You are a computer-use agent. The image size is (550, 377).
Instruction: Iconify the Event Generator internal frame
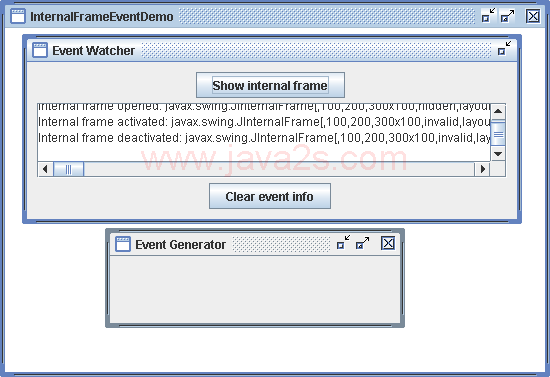click(x=343, y=242)
